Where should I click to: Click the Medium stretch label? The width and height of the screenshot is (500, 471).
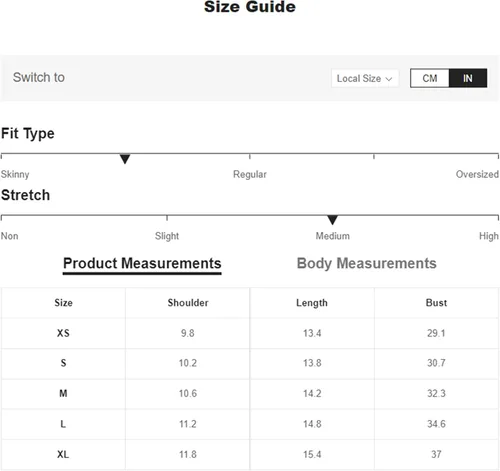333,236
